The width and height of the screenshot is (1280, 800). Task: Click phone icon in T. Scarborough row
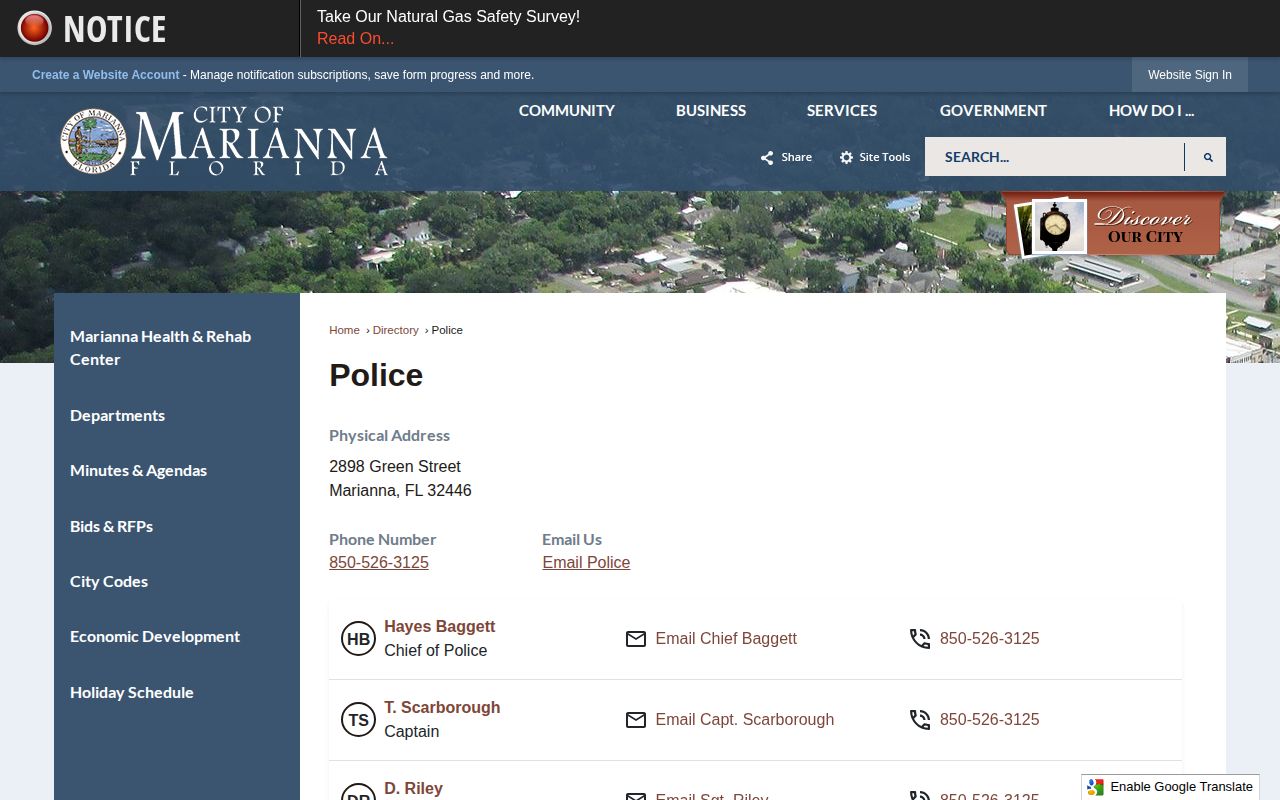pos(920,720)
